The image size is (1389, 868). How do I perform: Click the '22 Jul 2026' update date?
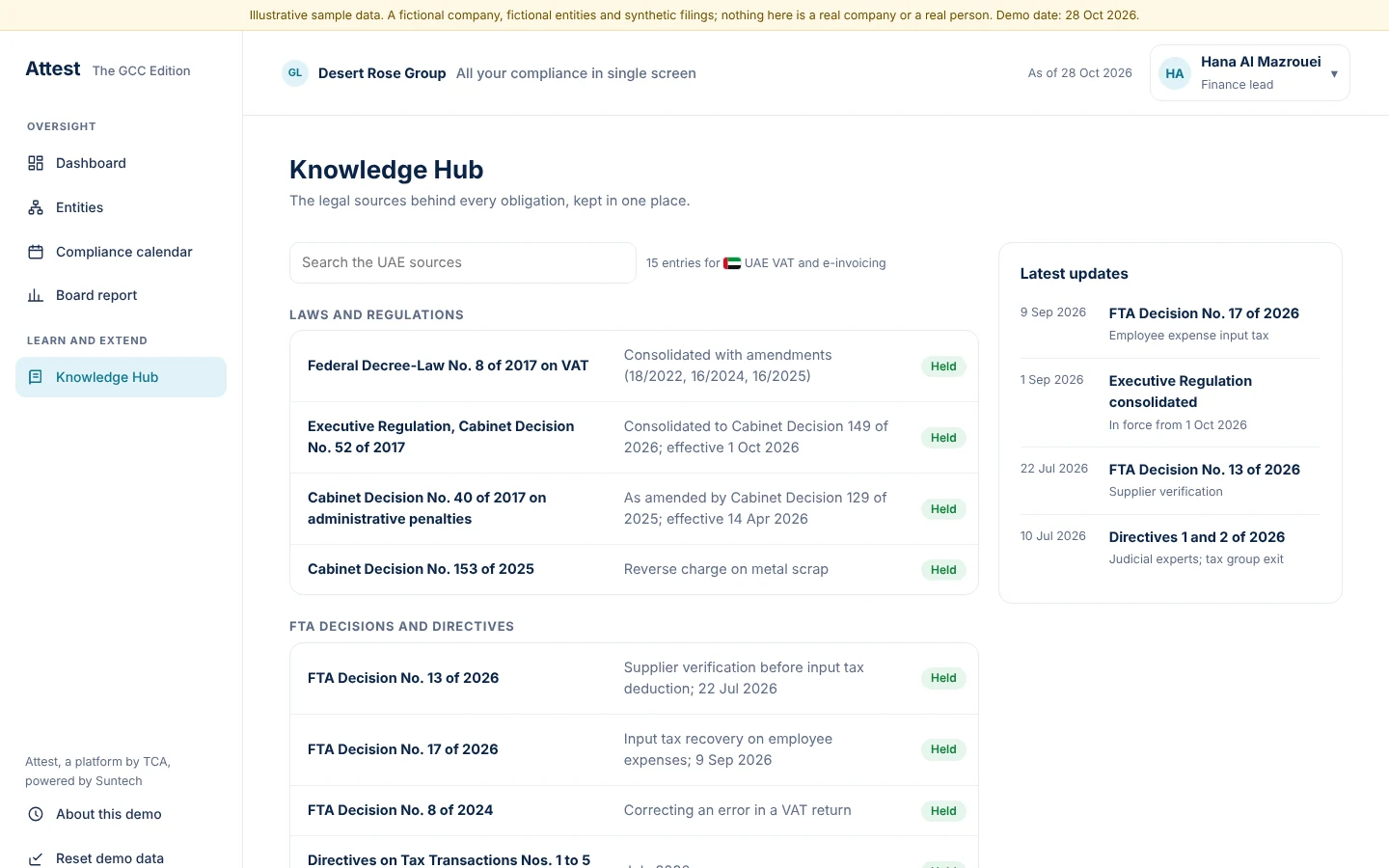pyautogui.click(x=1054, y=469)
